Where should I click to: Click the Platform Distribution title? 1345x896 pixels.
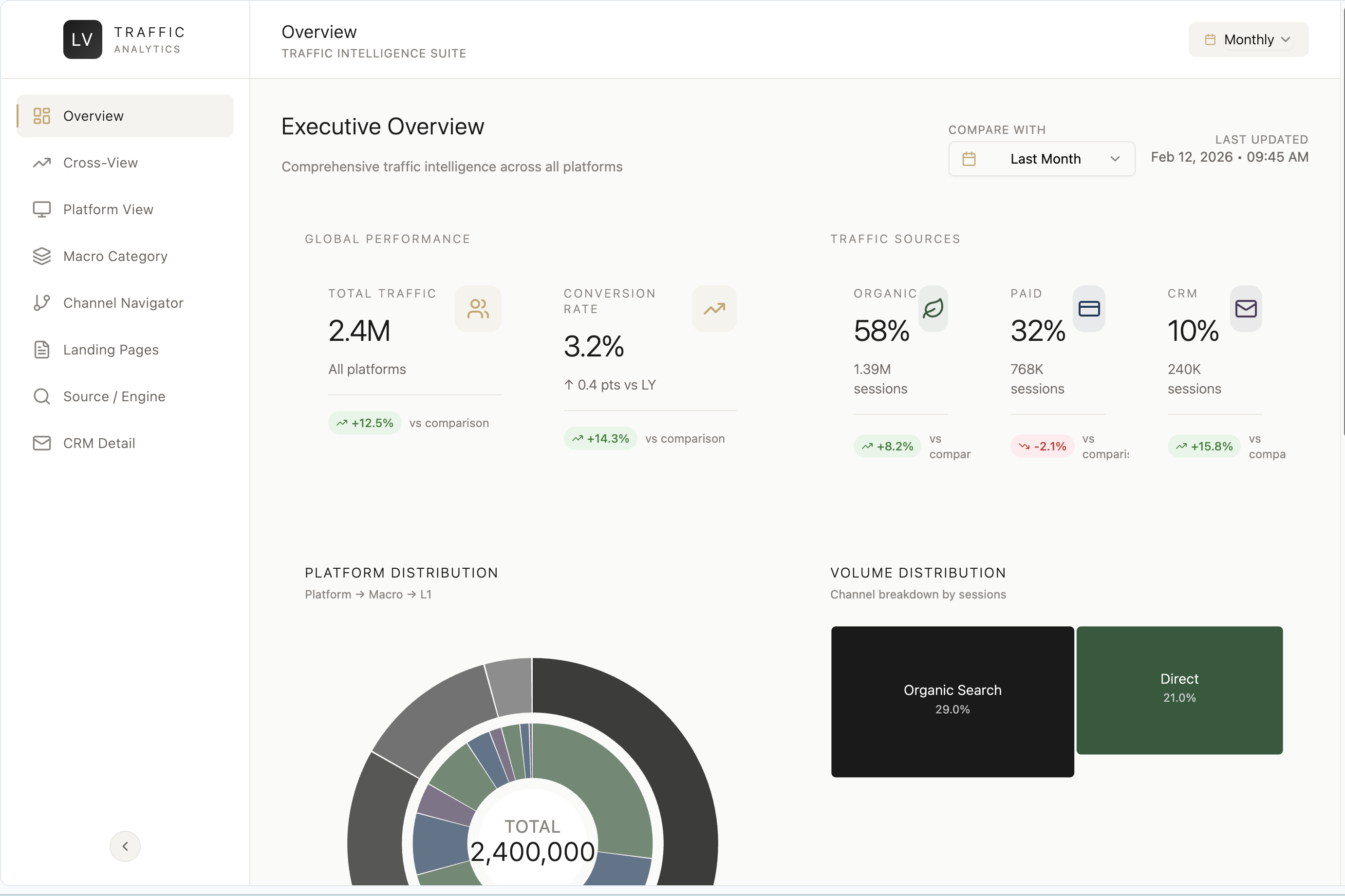point(401,573)
